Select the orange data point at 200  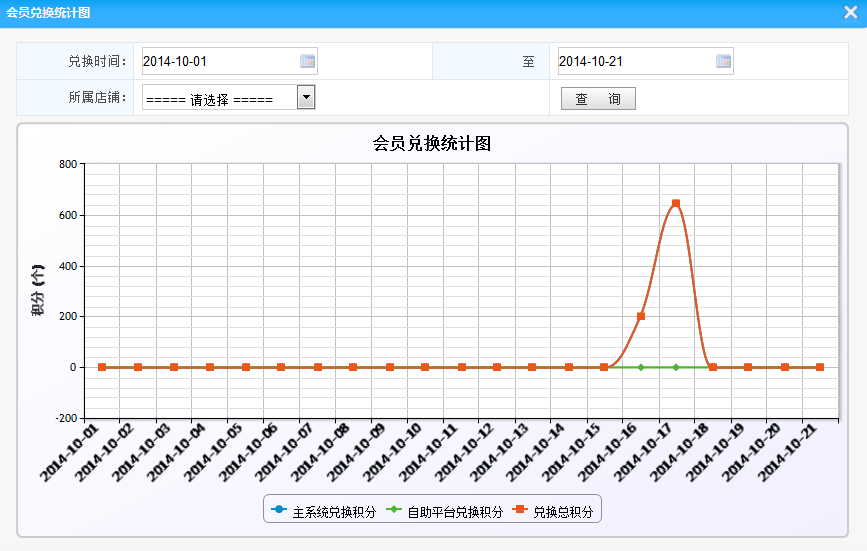pyautogui.click(x=641, y=316)
